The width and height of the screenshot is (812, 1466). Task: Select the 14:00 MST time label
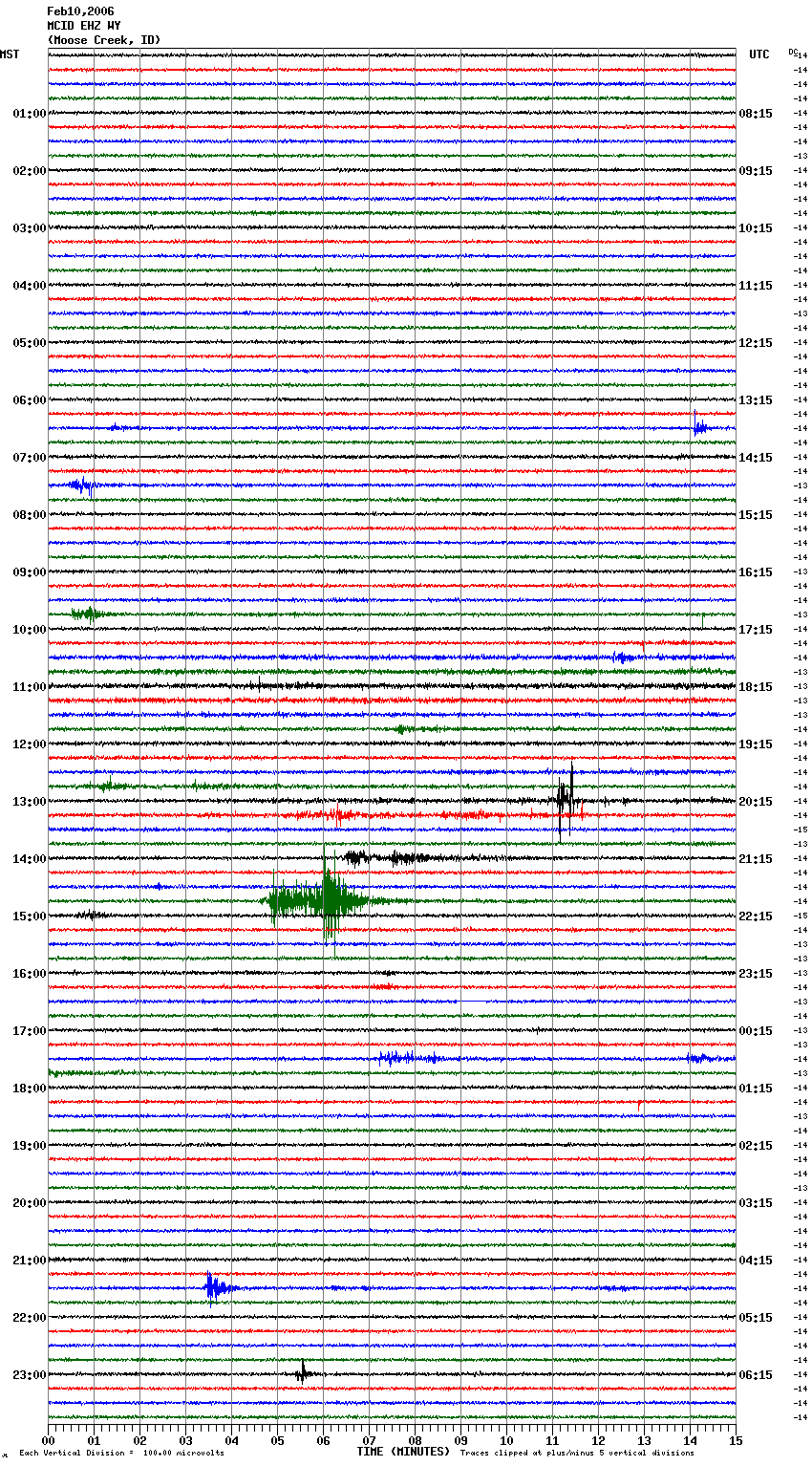pyautogui.click(x=30, y=859)
